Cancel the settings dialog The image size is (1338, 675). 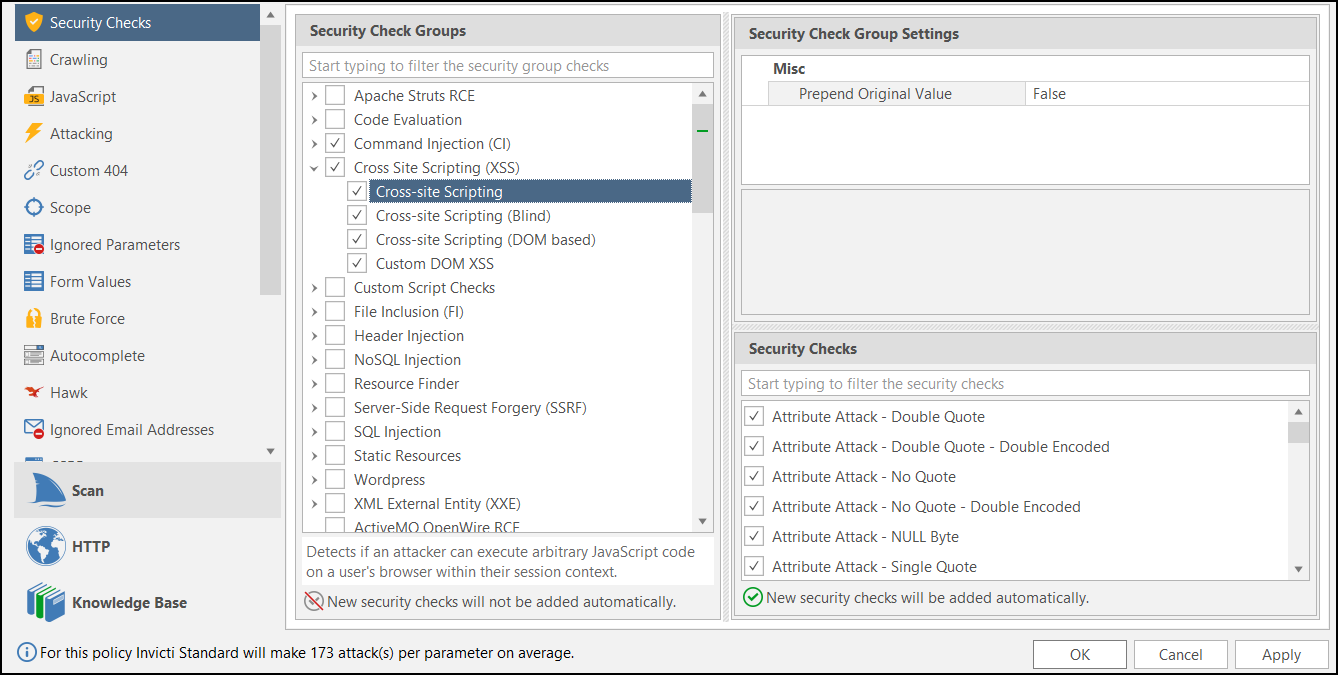pyautogui.click(x=1180, y=654)
